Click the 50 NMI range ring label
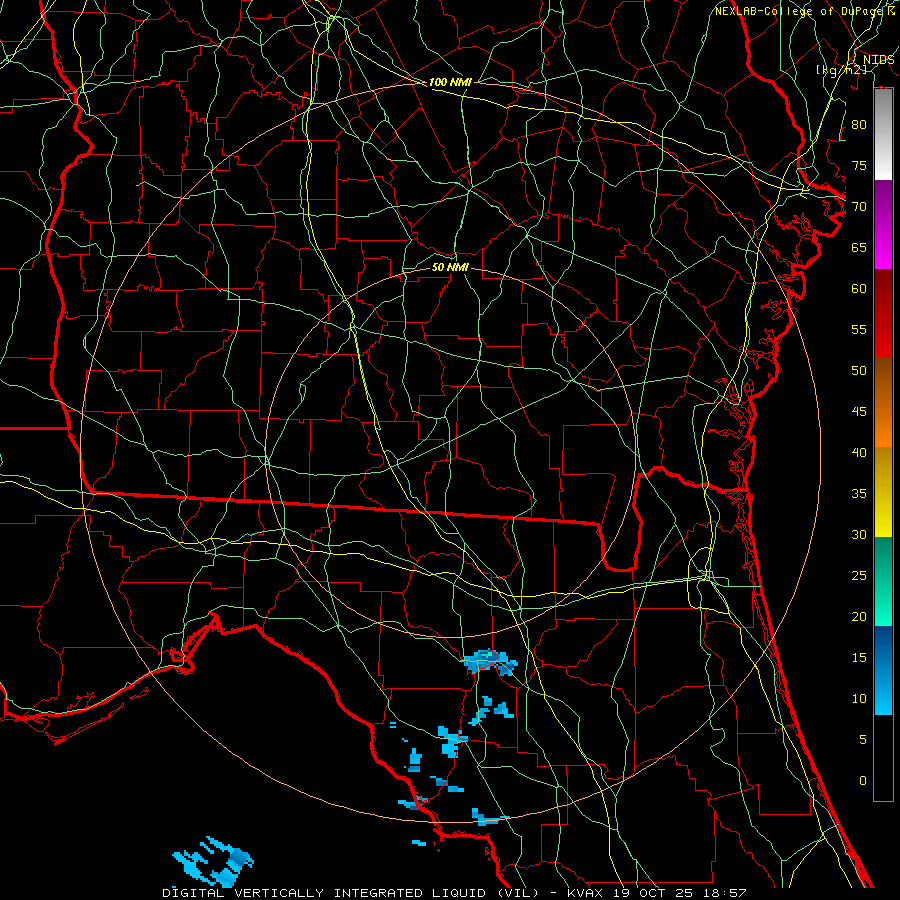The image size is (900, 900). click(450, 267)
